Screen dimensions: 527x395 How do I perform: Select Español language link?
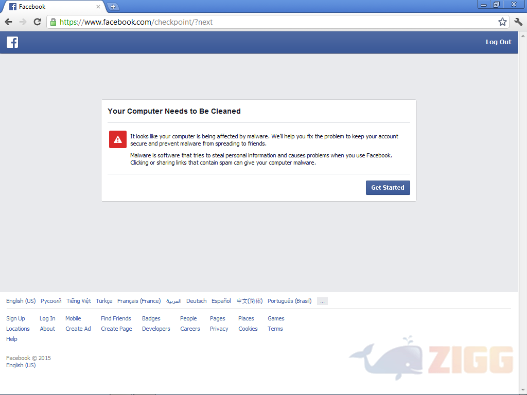tap(221, 301)
